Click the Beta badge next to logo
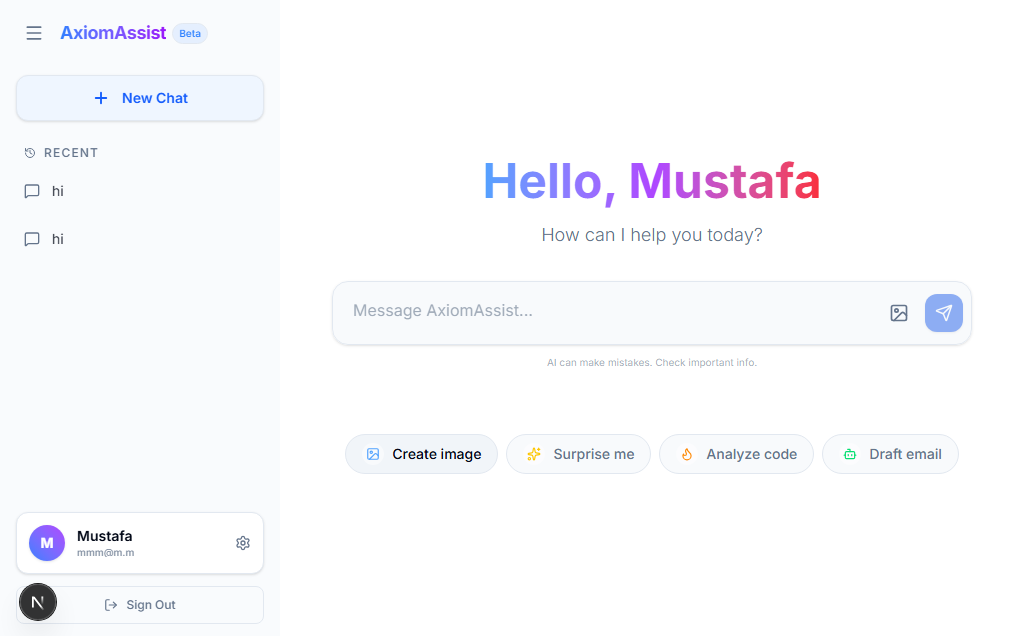The width and height of the screenshot is (1019, 636). pos(190,34)
